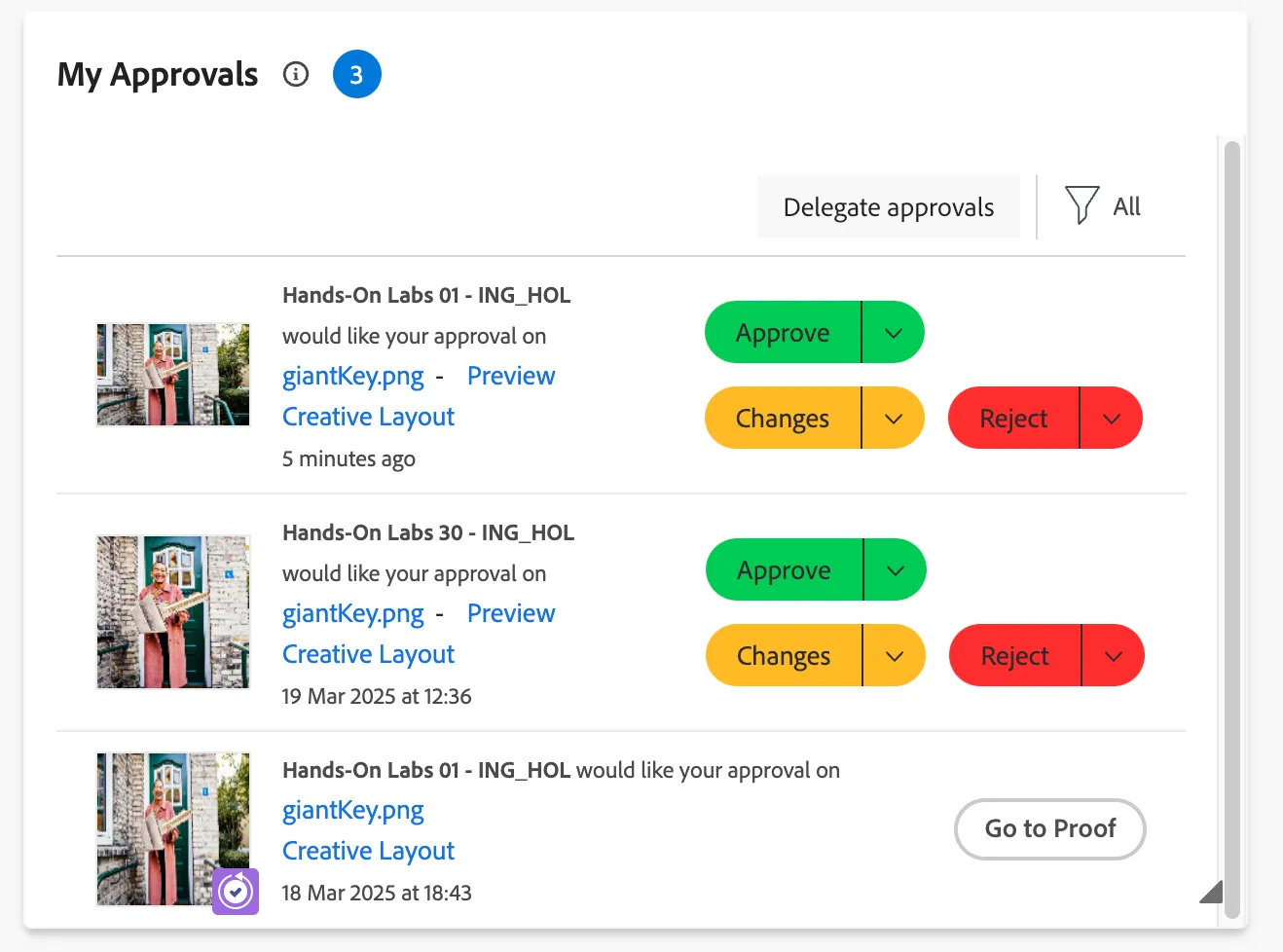Viewport: 1283px width, 952px height.
Task: Click the '5 minutes ago' timestamp
Action: 348,458
